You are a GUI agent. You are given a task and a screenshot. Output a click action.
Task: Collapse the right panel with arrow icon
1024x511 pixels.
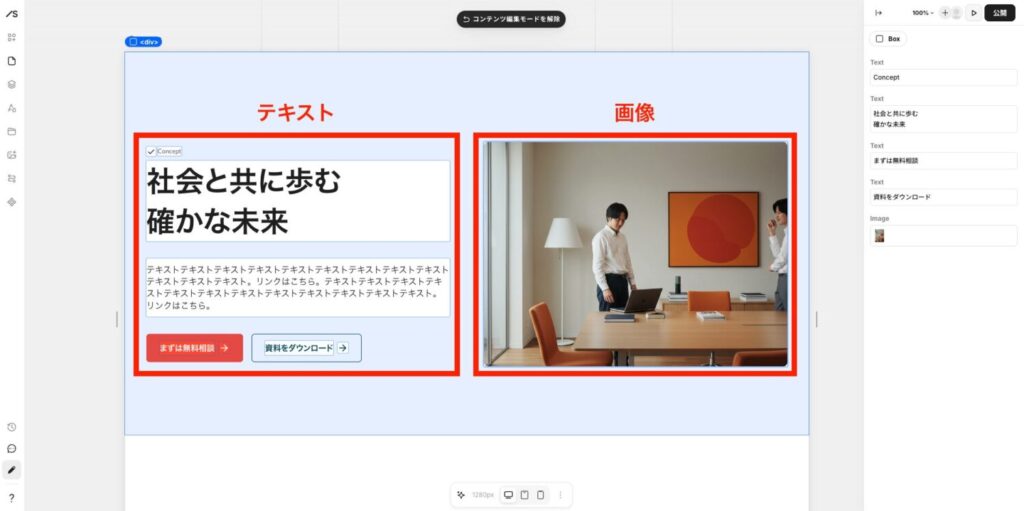coord(878,13)
